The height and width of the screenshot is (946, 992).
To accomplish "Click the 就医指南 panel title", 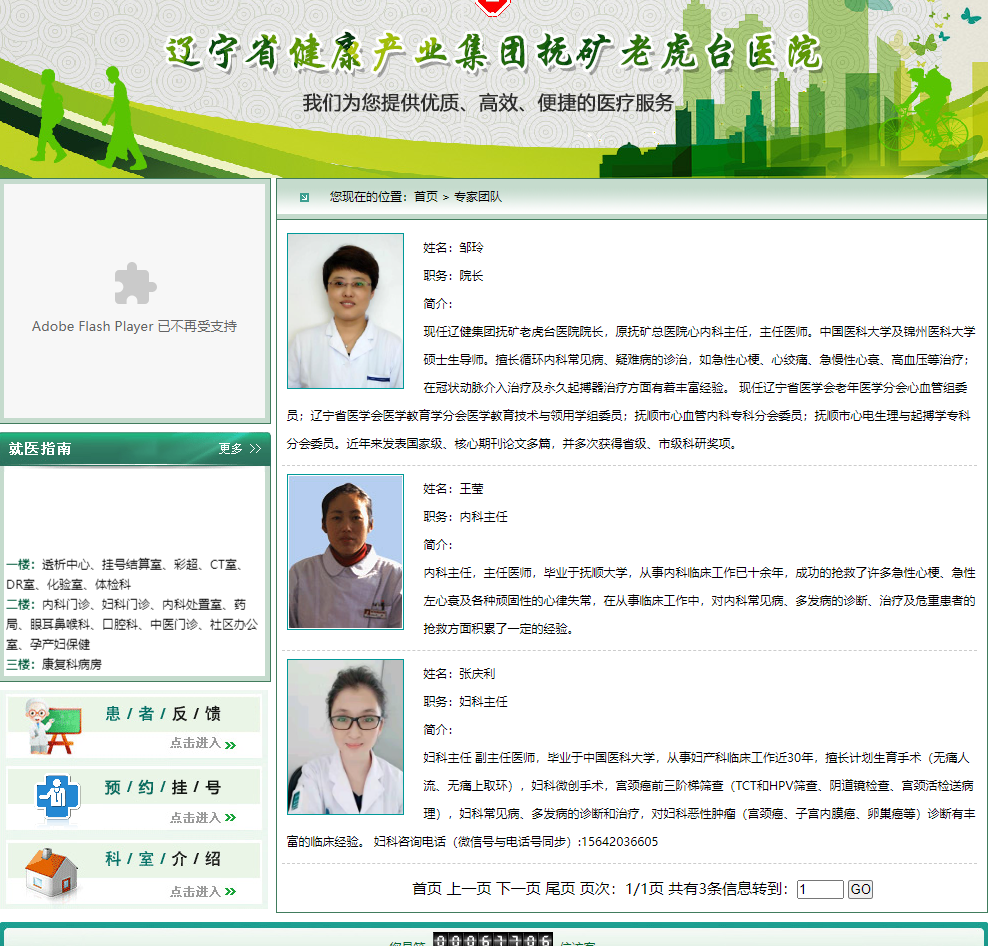I will [x=40, y=449].
